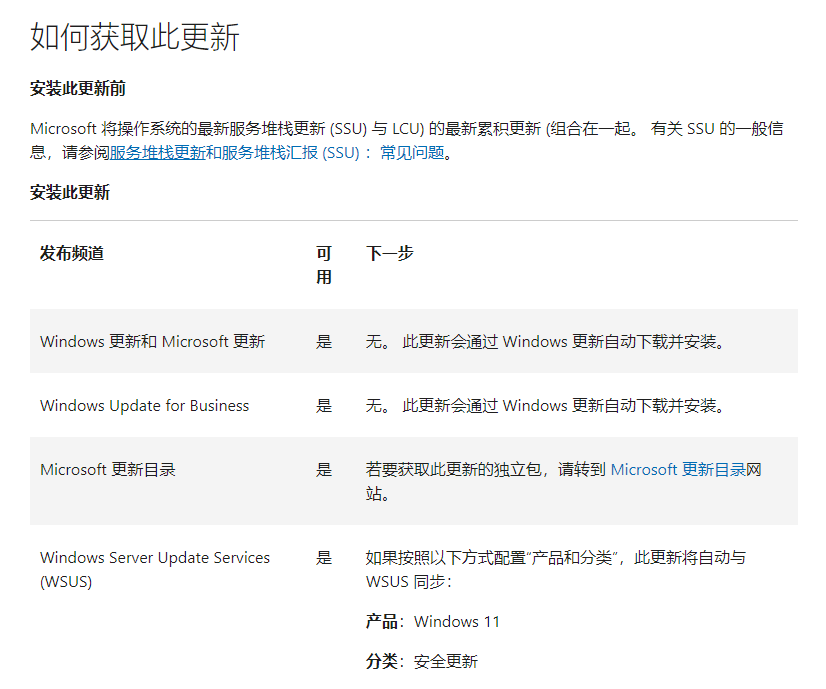Image resolution: width=826 pixels, height=689 pixels.
Task: Click the 产品：Windows 11 line
Action: [x=432, y=622]
